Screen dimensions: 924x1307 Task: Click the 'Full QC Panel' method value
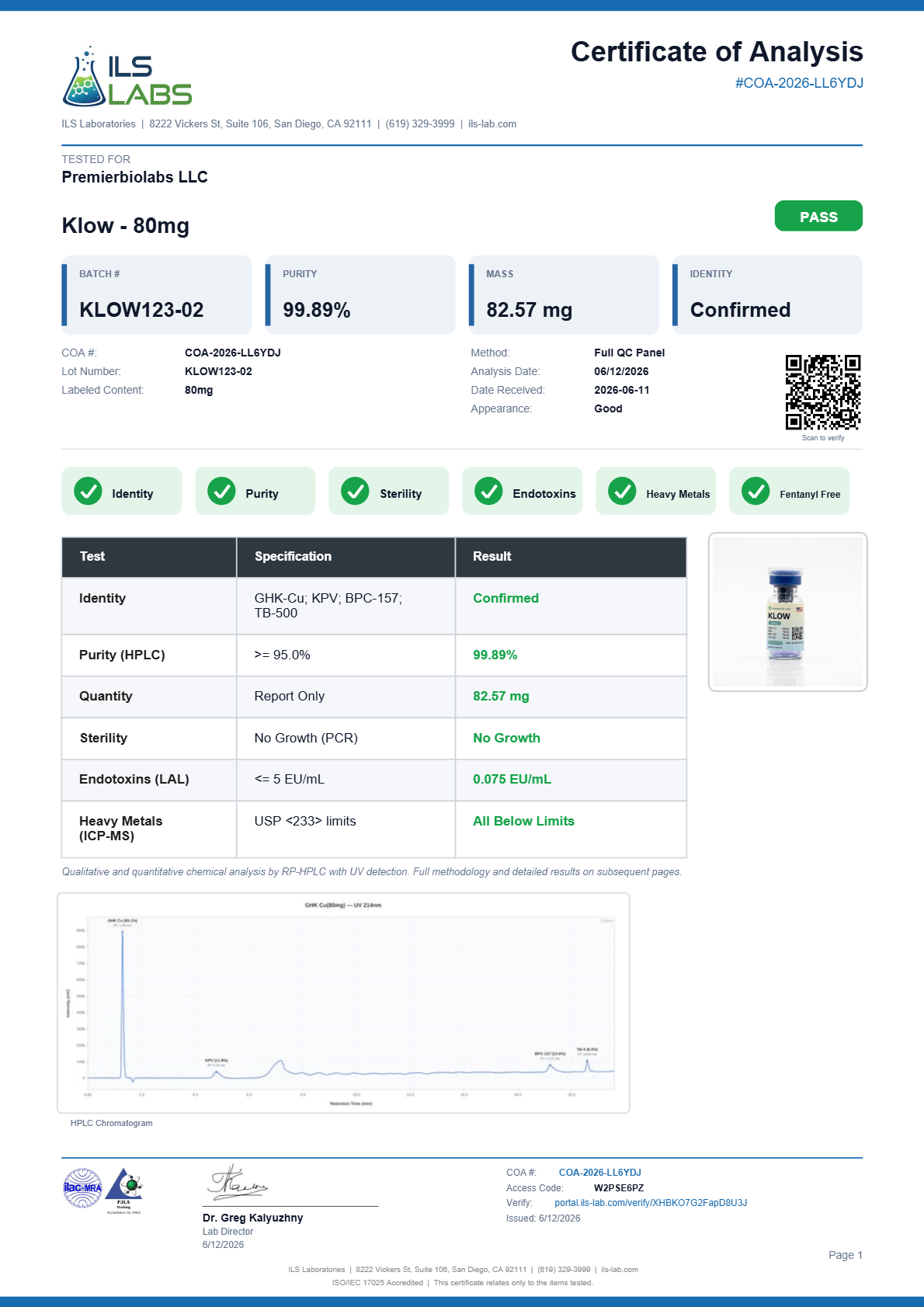point(630,353)
